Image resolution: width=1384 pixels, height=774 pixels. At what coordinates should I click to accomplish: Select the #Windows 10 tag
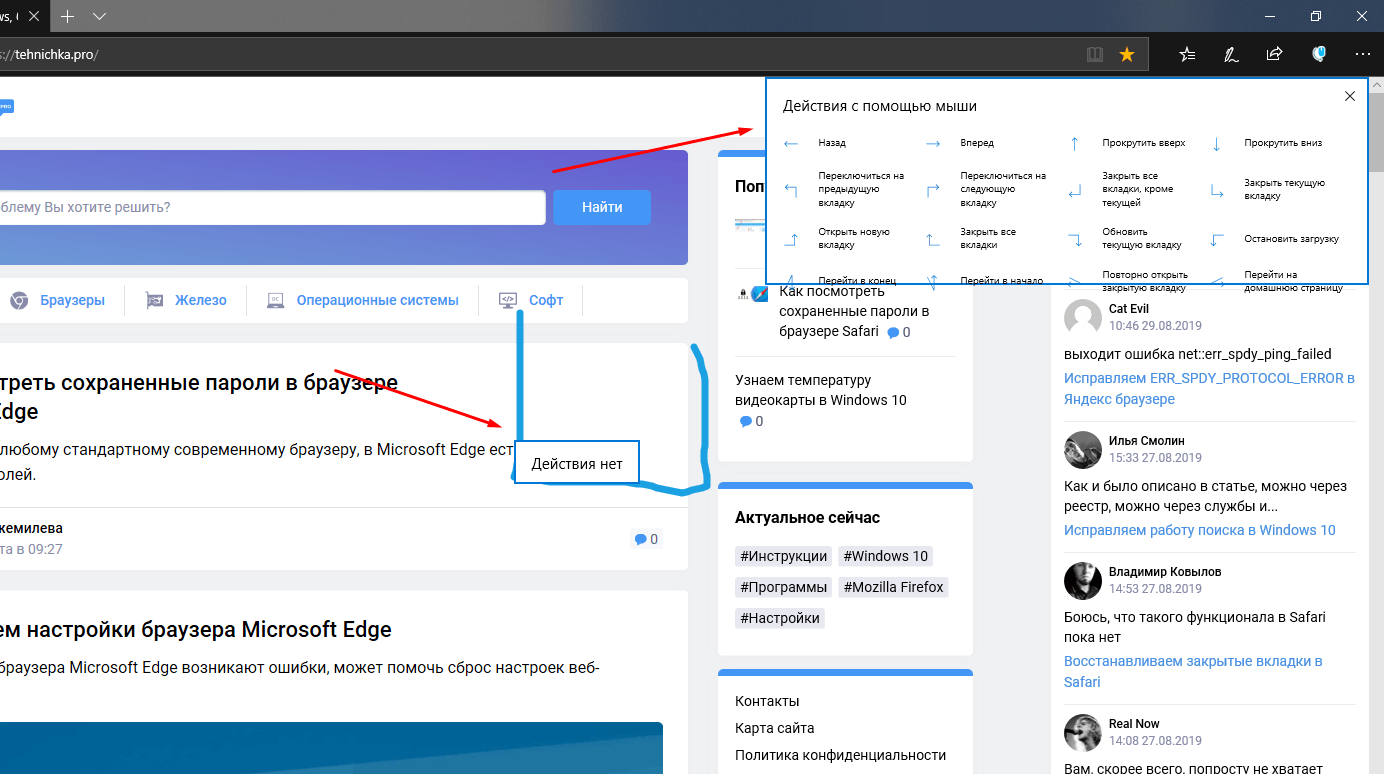(885, 556)
